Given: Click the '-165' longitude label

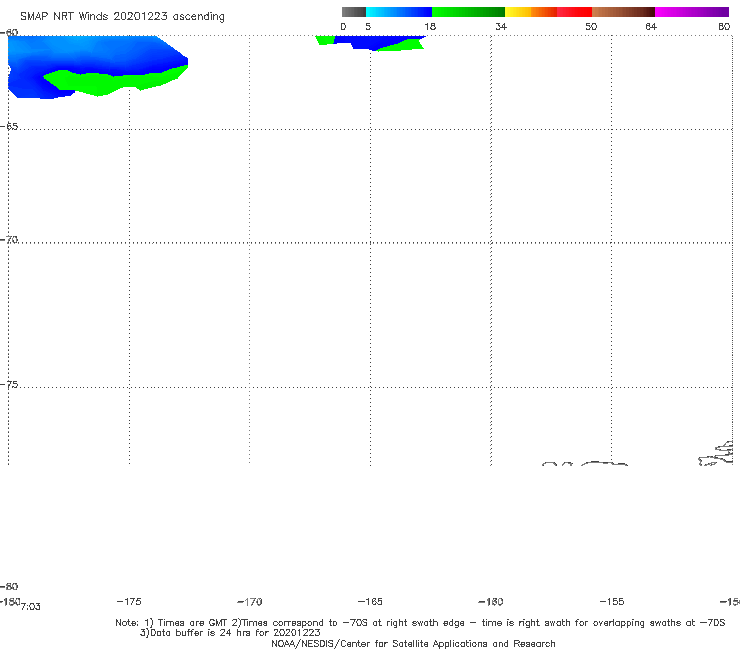Looking at the screenshot, I should coord(370,601).
